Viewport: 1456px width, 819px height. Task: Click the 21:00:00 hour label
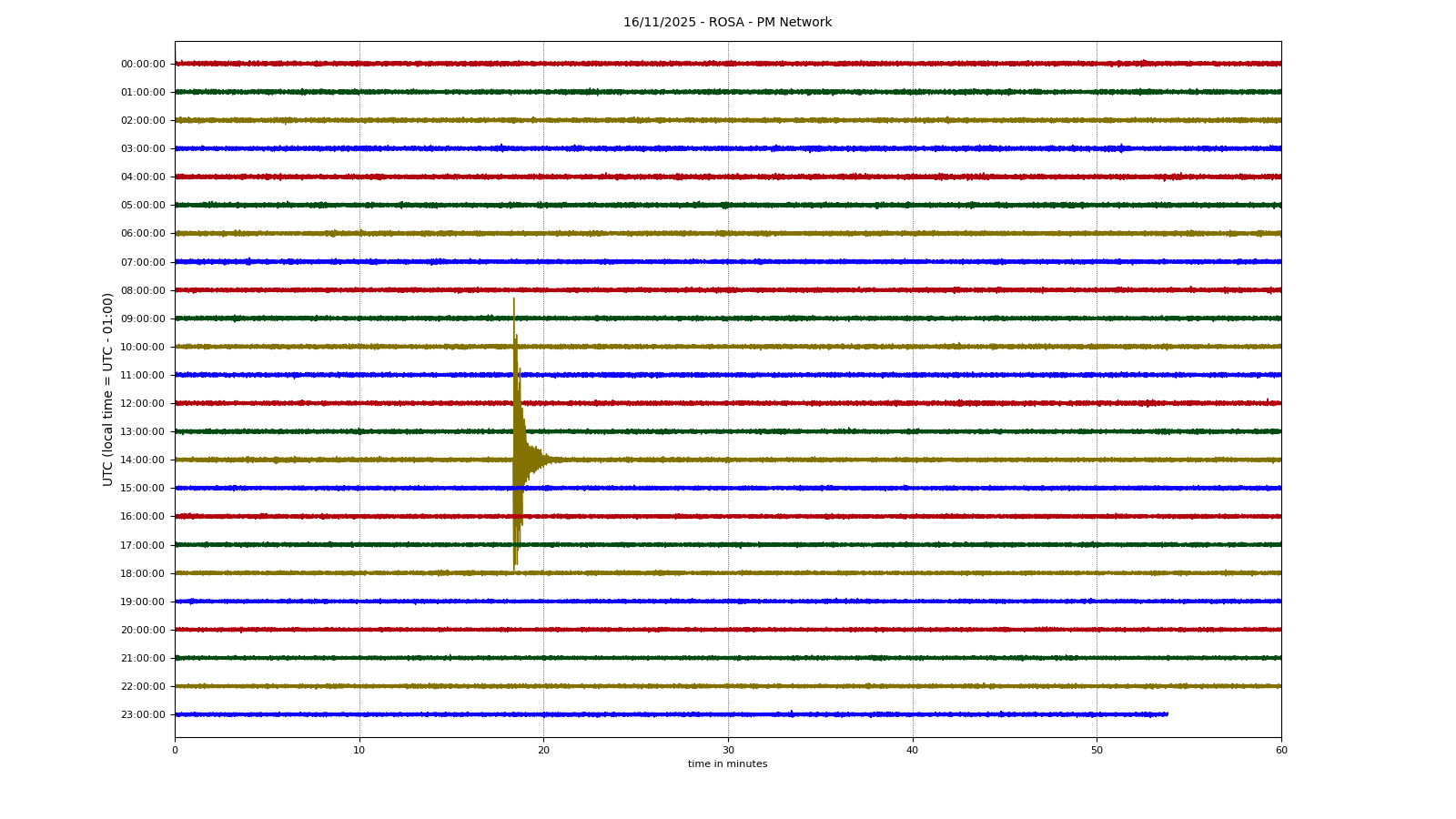click(143, 659)
